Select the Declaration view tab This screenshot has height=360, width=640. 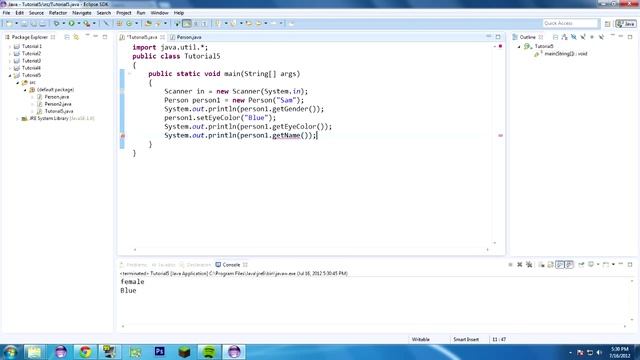[196, 265]
